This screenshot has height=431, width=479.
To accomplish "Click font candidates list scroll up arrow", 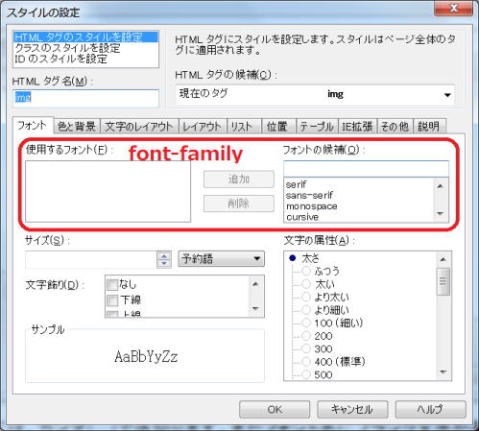I will [x=441, y=186].
